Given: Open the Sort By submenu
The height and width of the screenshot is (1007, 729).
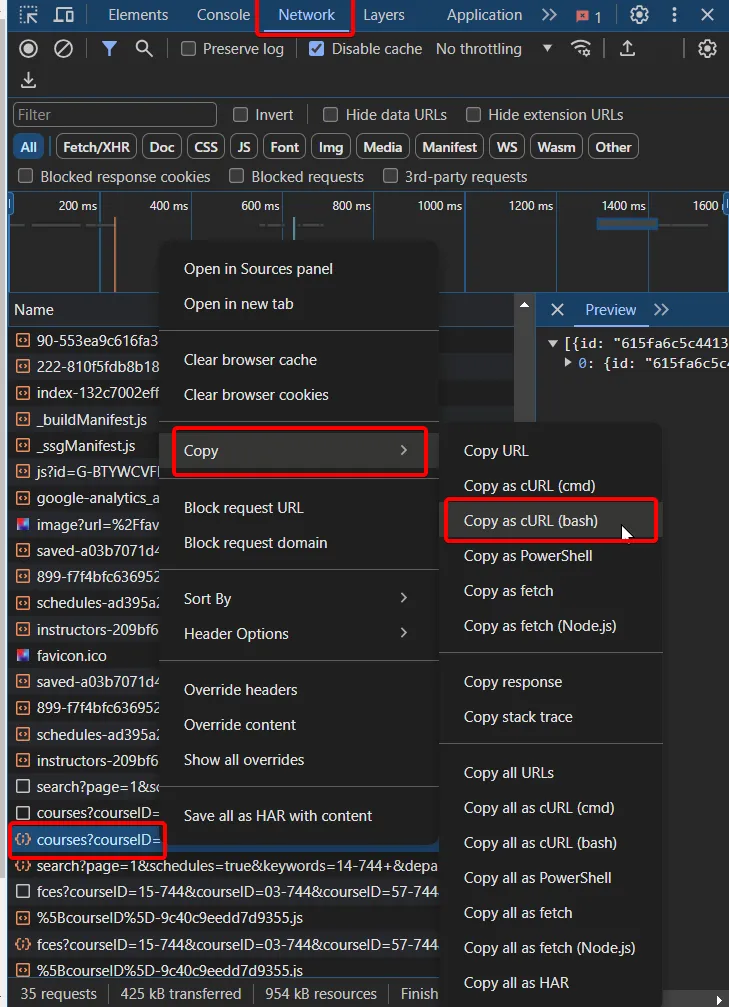Looking at the screenshot, I should [299, 599].
